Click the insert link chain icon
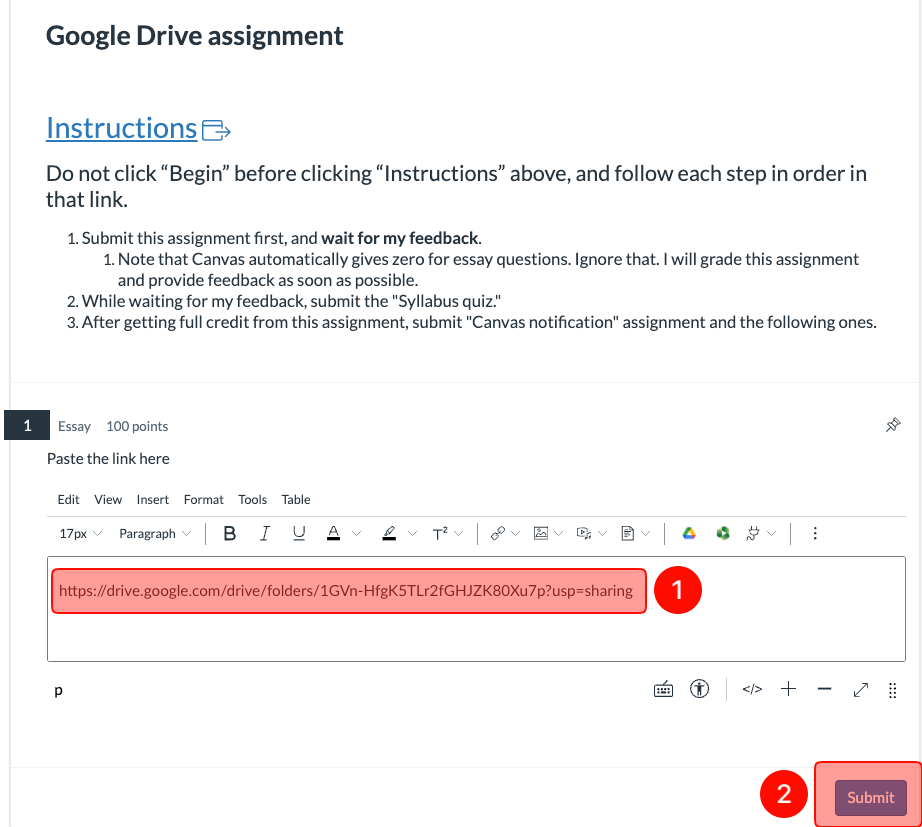Viewport: 922px width, 827px height. [x=497, y=534]
